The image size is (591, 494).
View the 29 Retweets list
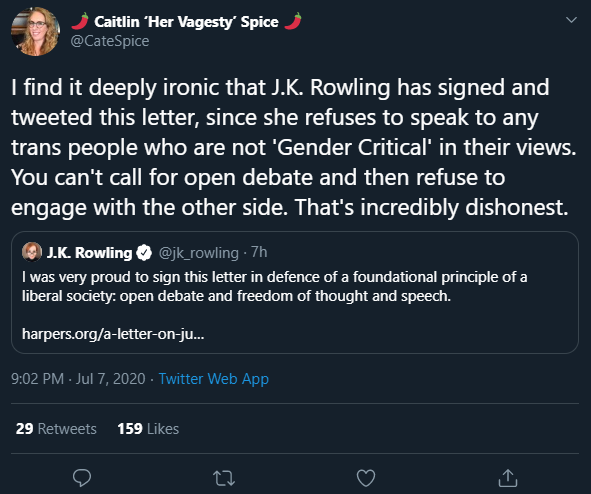coord(56,429)
